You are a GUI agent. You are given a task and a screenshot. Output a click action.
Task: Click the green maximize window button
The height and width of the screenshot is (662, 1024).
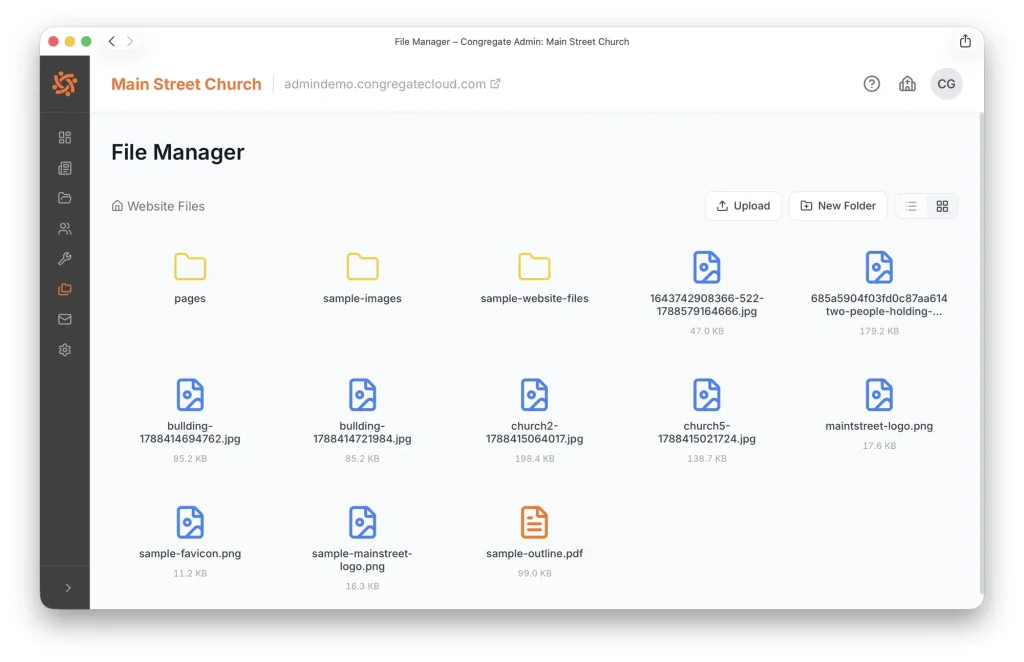click(x=86, y=41)
